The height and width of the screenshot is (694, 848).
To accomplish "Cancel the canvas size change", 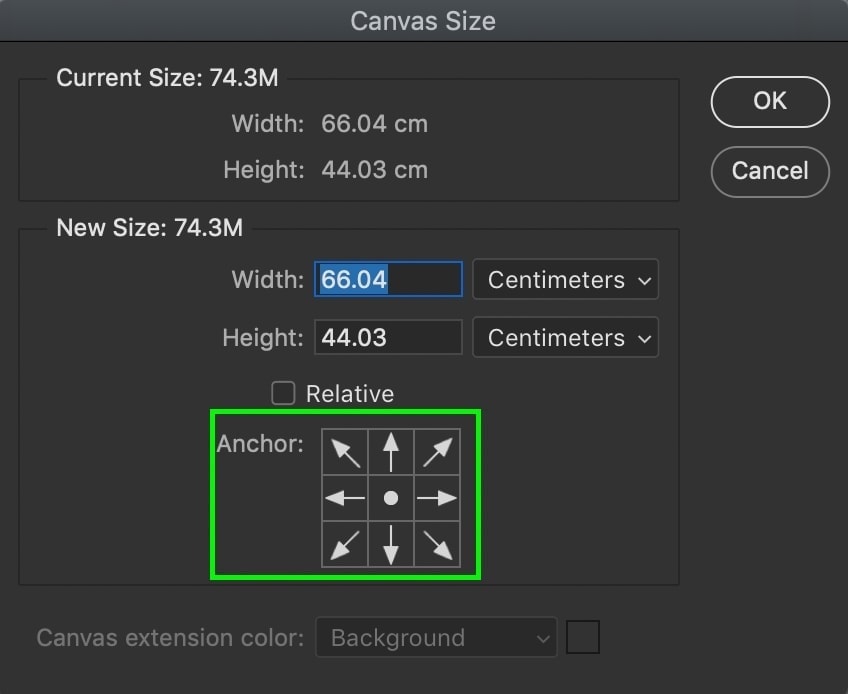I will pos(769,171).
